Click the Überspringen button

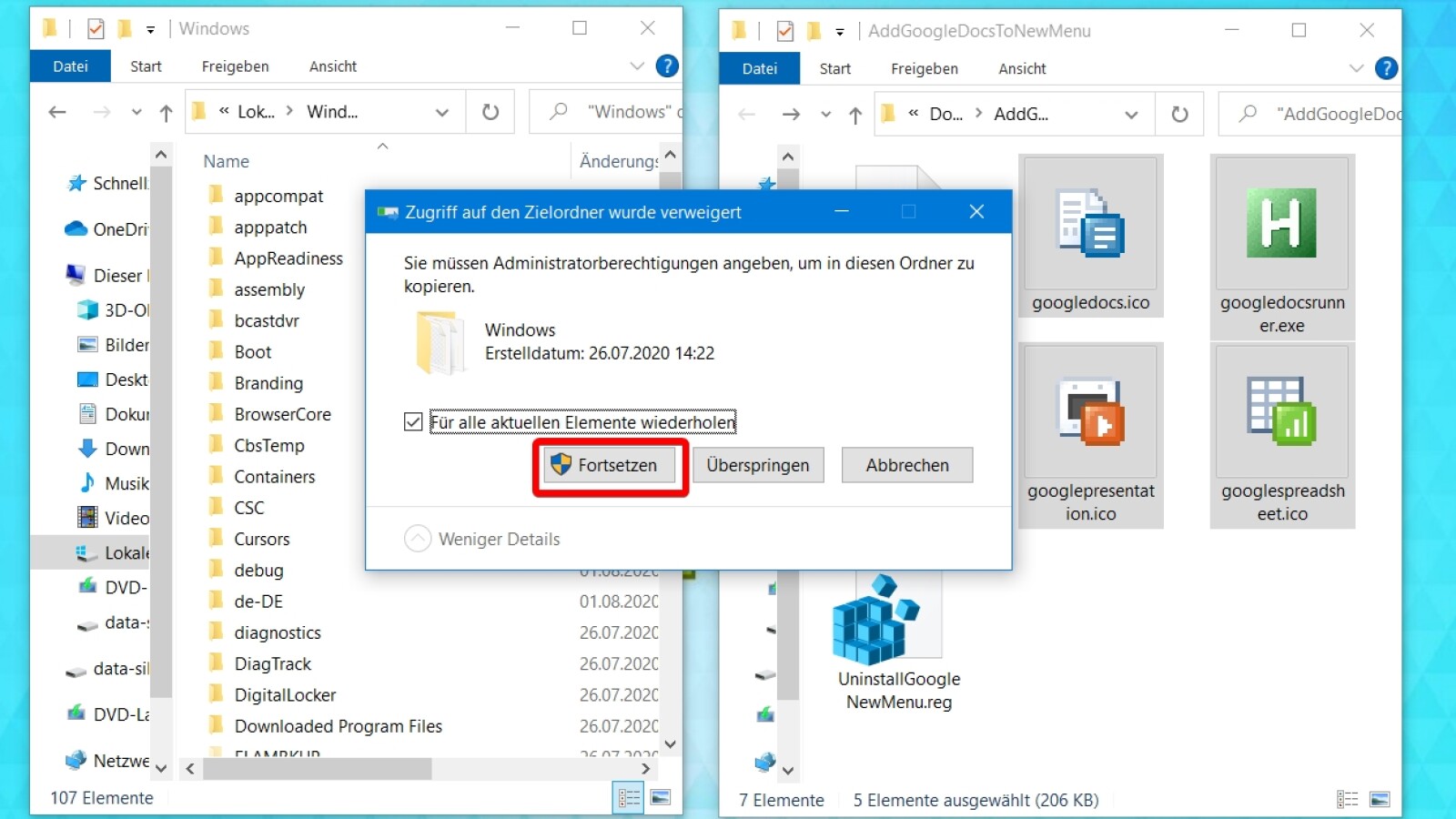pyautogui.click(x=758, y=465)
